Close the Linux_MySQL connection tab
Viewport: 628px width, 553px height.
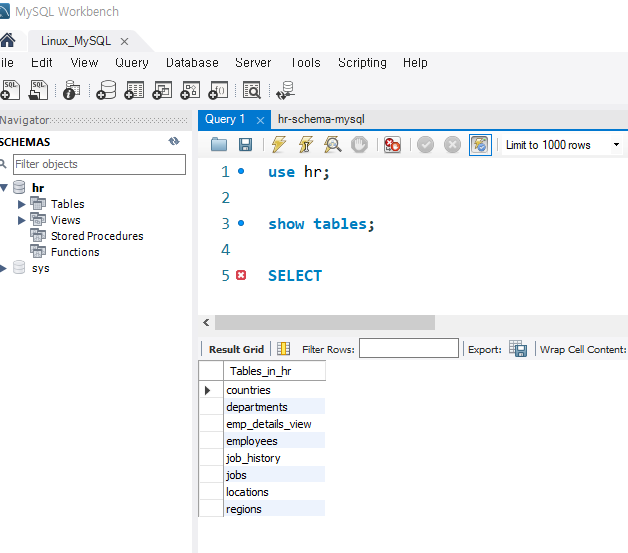coord(125,41)
